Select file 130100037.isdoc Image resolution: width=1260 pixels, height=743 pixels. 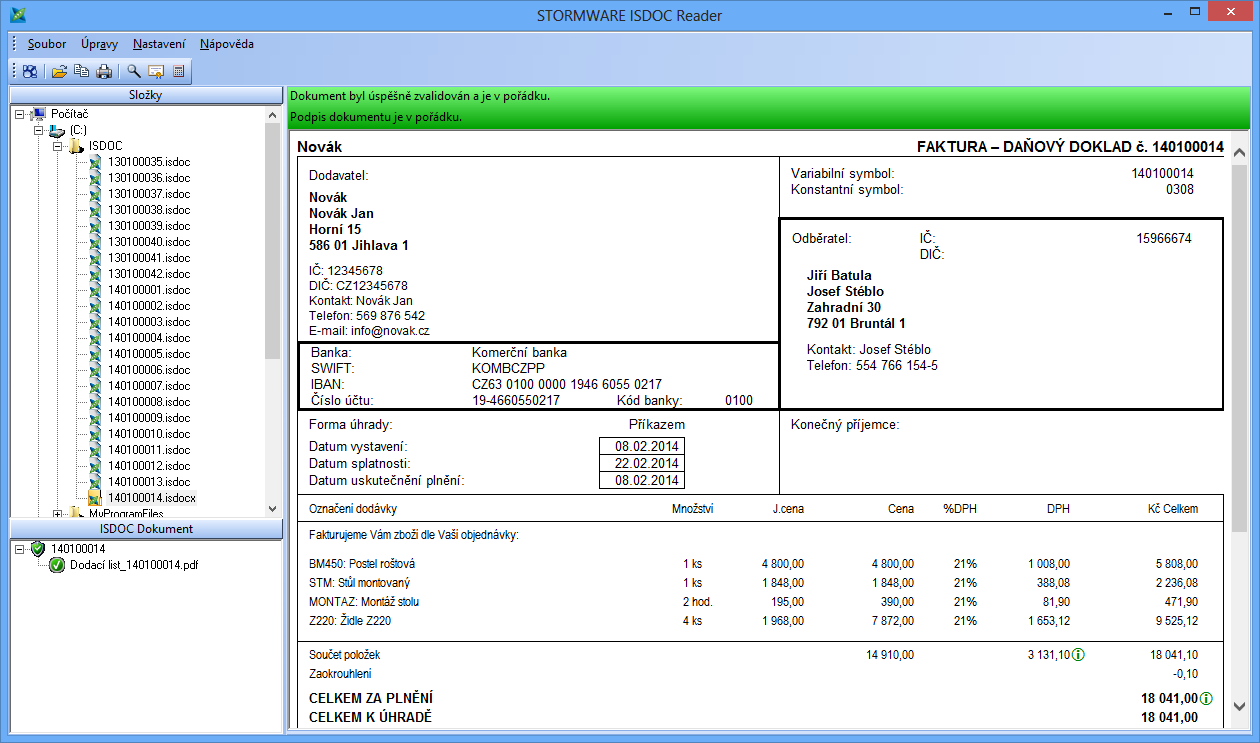tap(149, 194)
